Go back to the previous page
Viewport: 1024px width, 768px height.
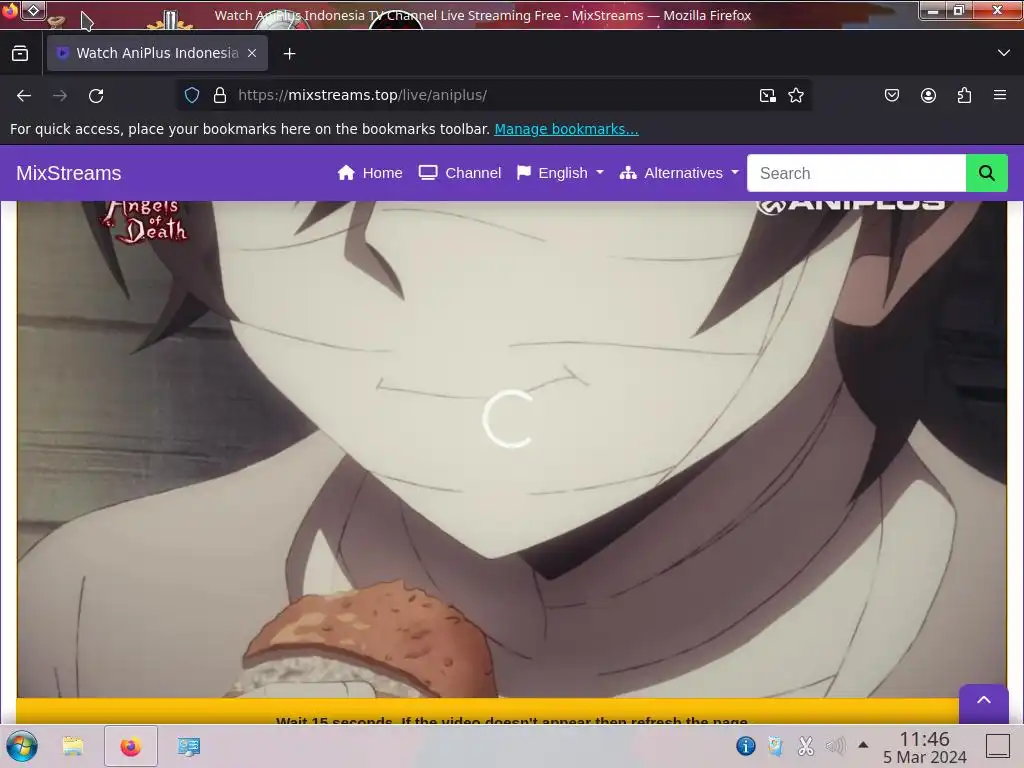[x=24, y=95]
